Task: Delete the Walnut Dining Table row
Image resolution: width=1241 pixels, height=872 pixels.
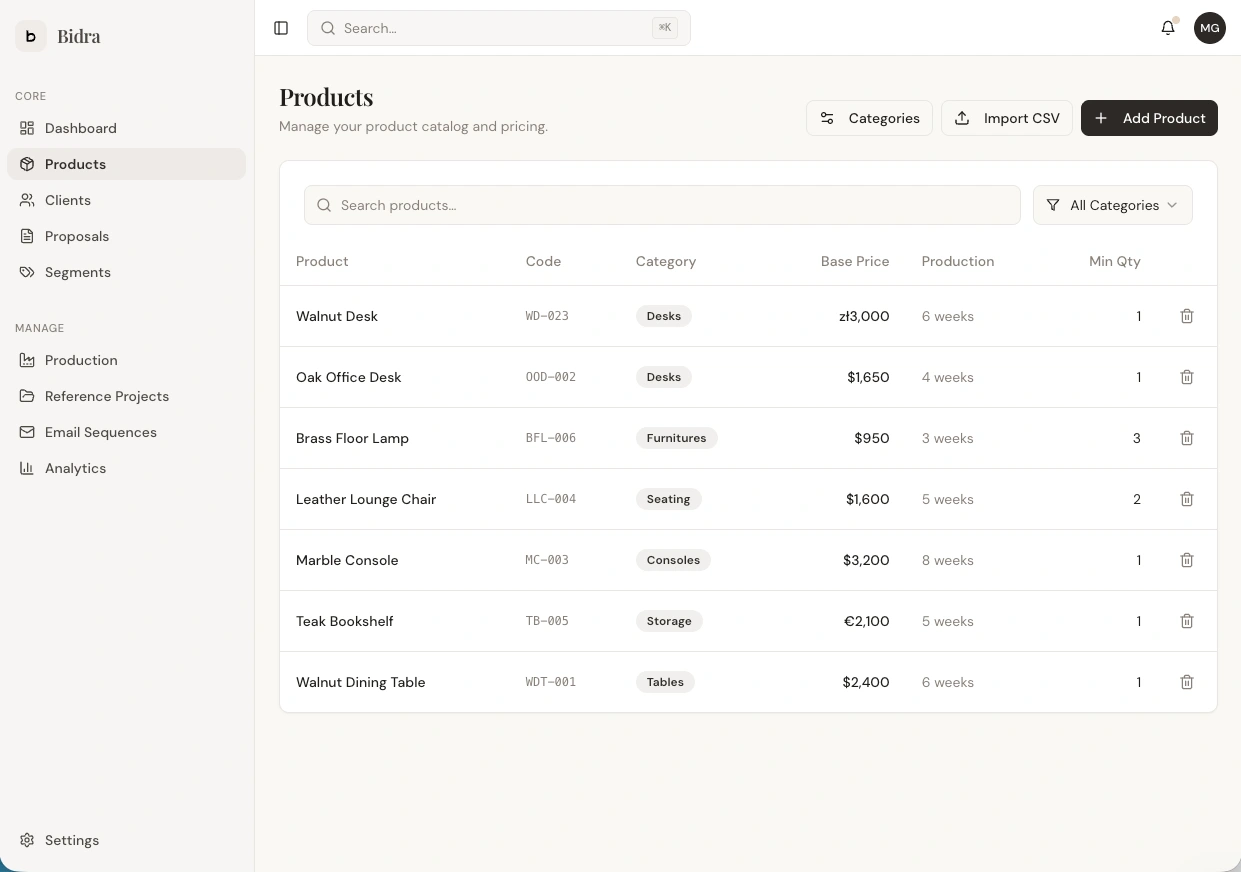Action: pos(1187,682)
